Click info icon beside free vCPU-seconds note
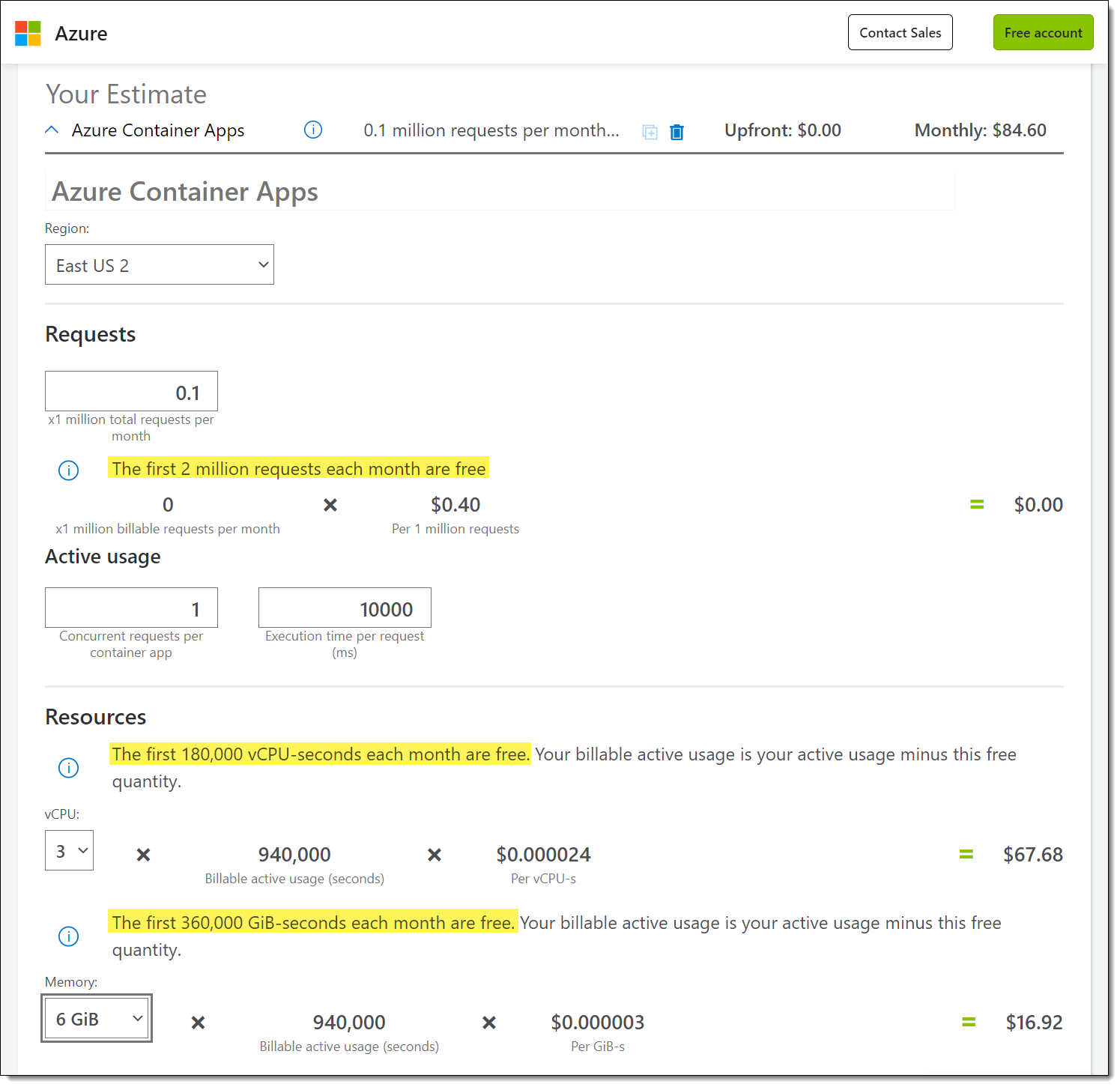This screenshot has width=1120, height=1087. (x=68, y=768)
